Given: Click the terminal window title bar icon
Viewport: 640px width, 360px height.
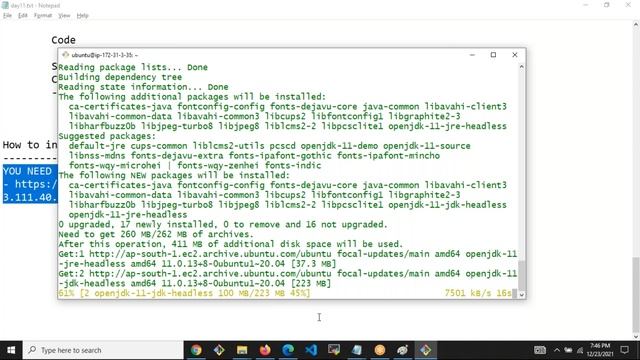Looking at the screenshot, I should tap(65, 55).
